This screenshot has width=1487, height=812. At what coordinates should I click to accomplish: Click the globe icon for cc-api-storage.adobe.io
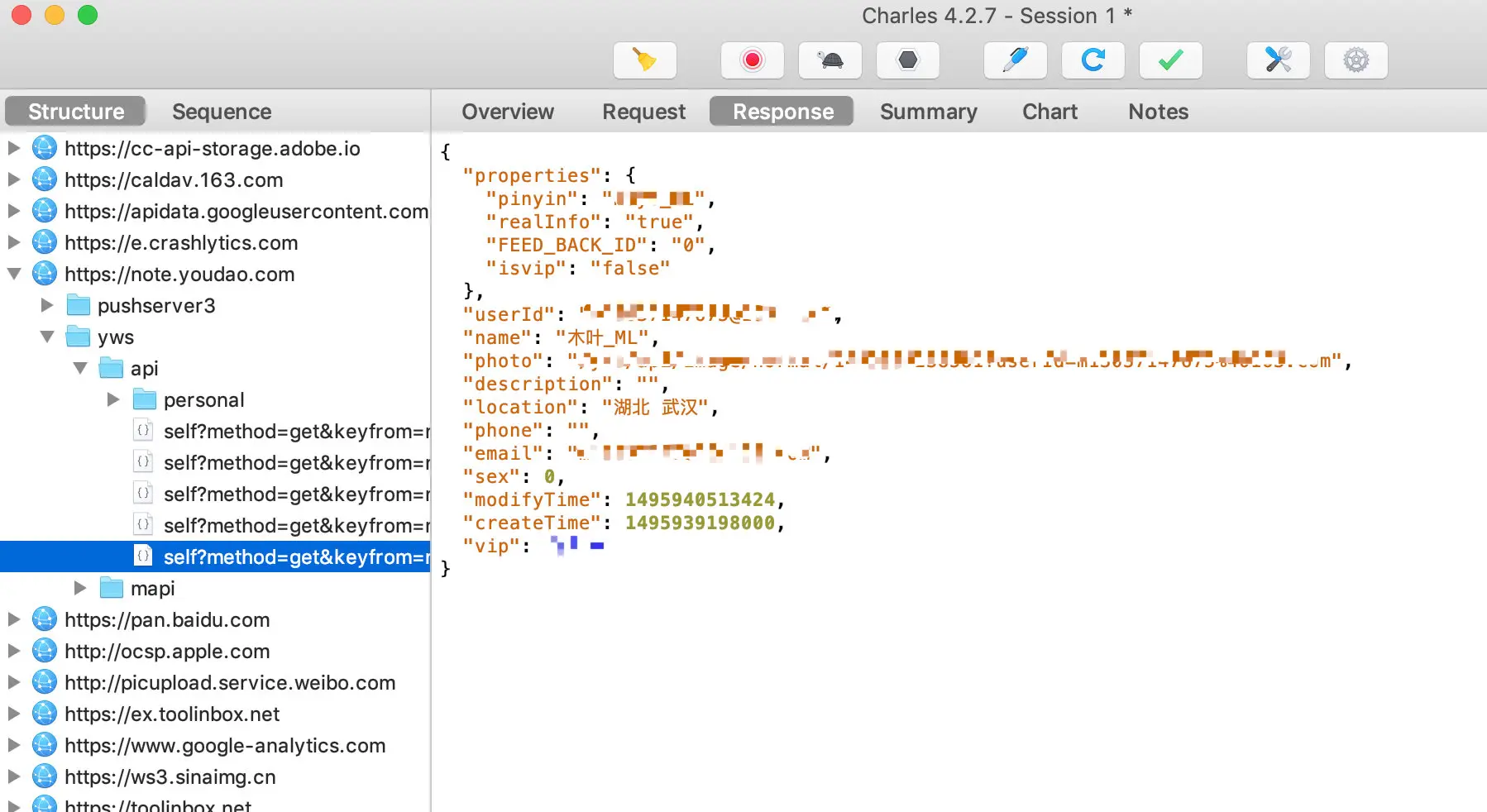(45, 149)
